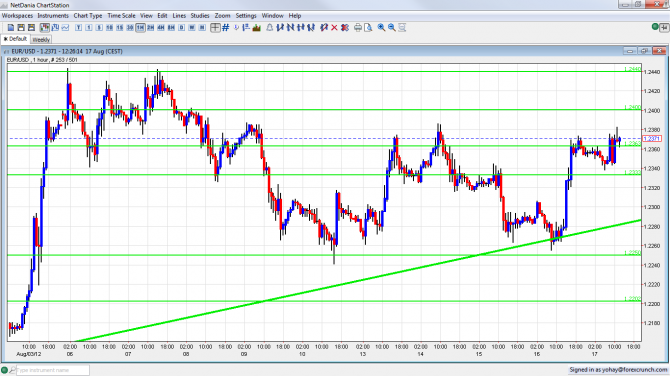Click the price levels list icon
670x376 pixels.
point(246,27)
